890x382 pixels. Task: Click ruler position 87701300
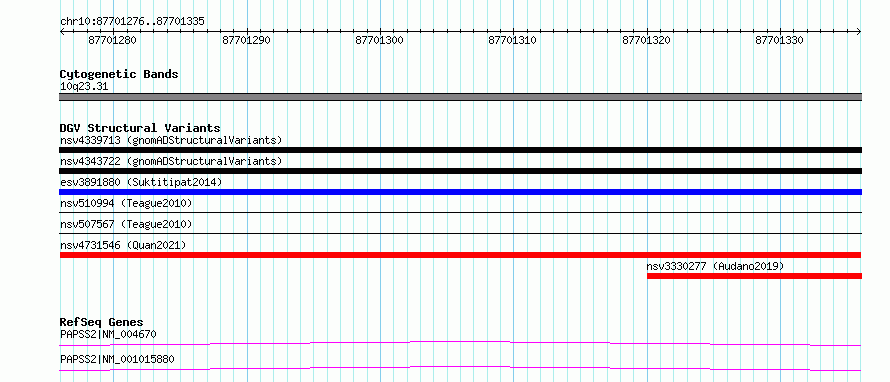(380, 40)
